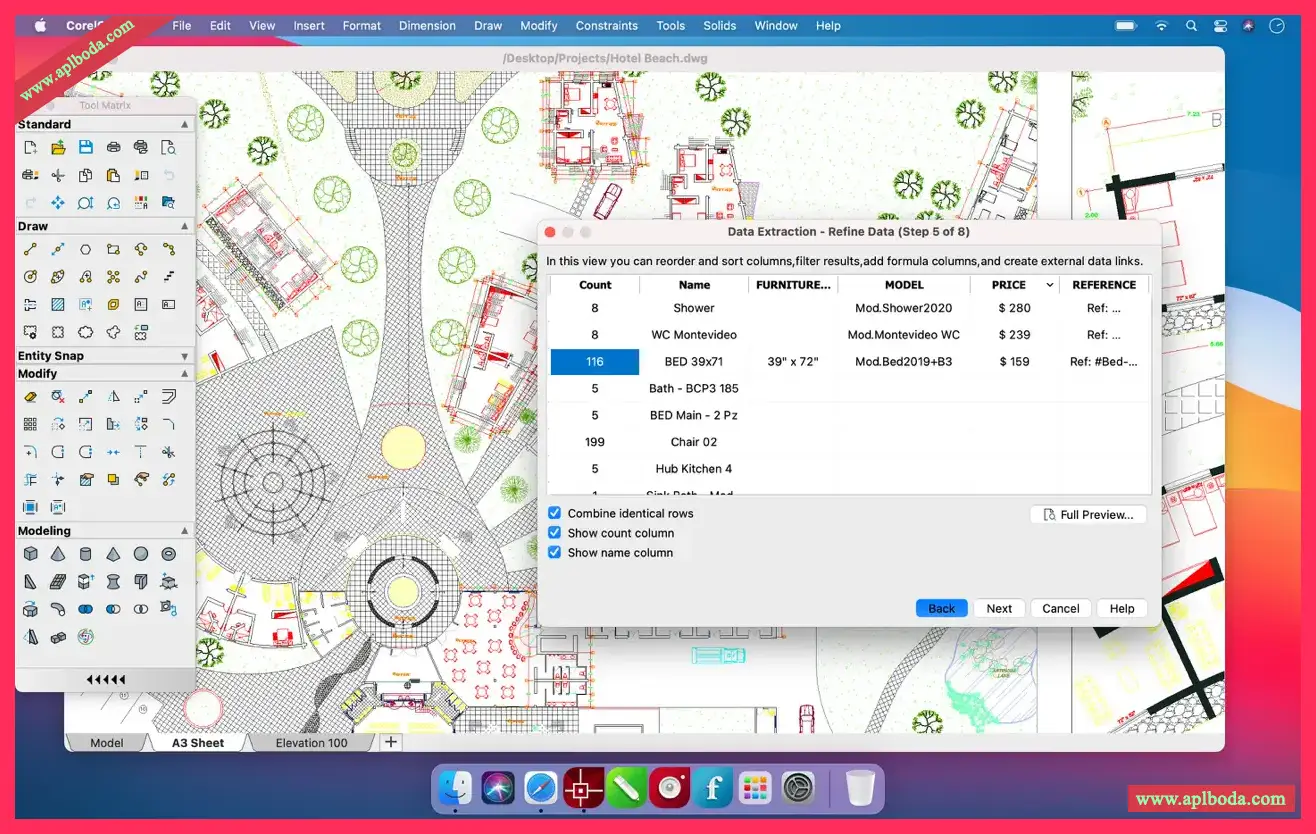
Task: Pick the Erase tool in Modify
Action: point(30,397)
